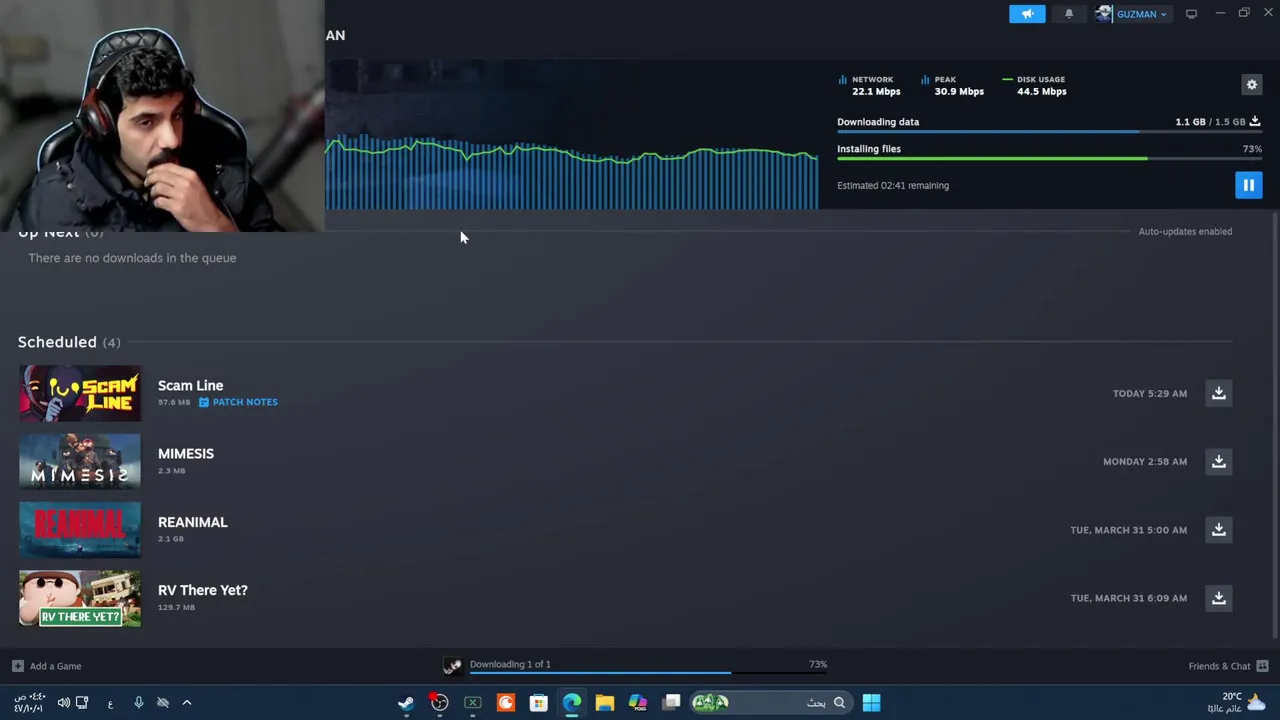Expand the system tray hidden icons chevron
1280x720 pixels.
[186, 702]
